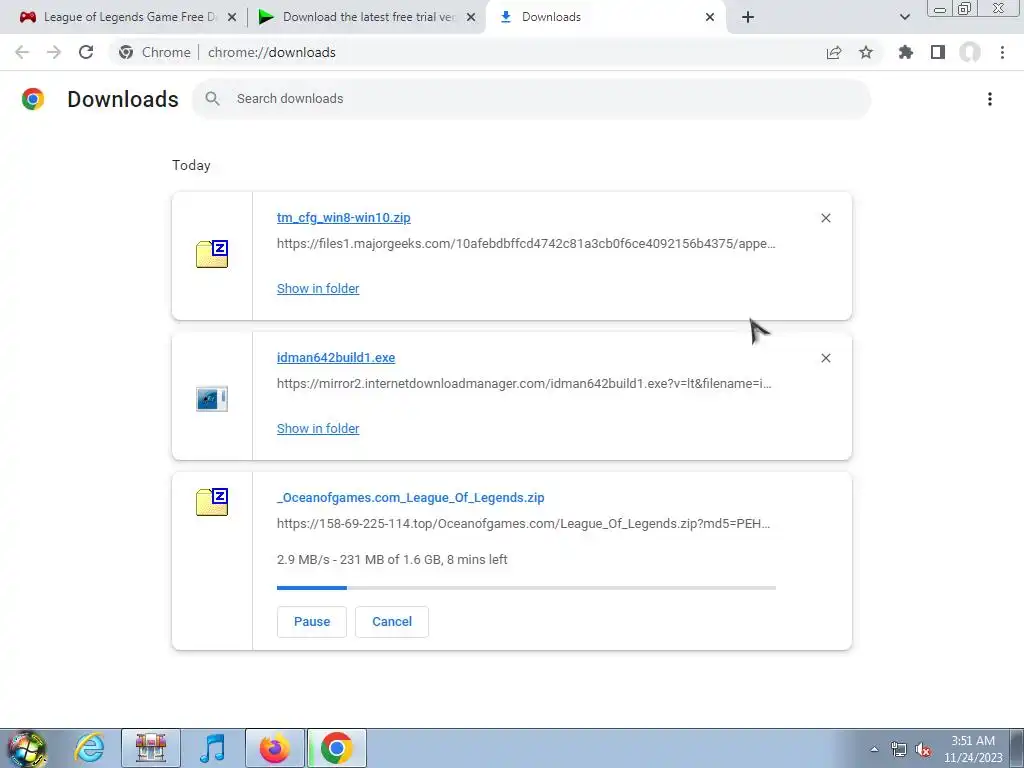Select the Downloads tab
Viewport: 1024px width, 768px height.
coord(605,17)
